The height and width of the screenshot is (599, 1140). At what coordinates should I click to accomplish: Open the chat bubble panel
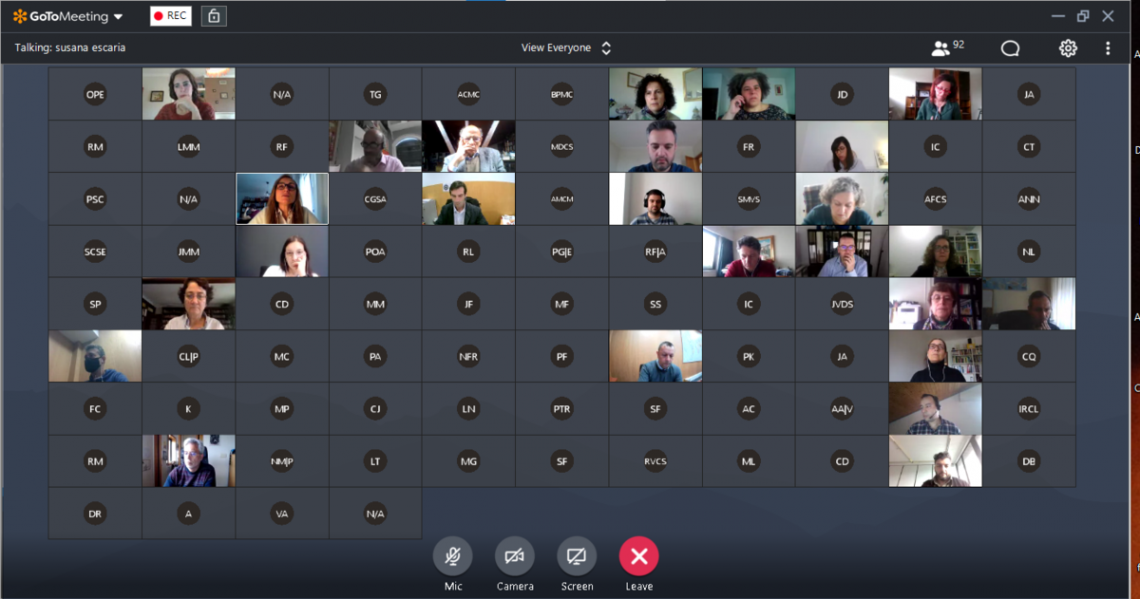(1010, 48)
